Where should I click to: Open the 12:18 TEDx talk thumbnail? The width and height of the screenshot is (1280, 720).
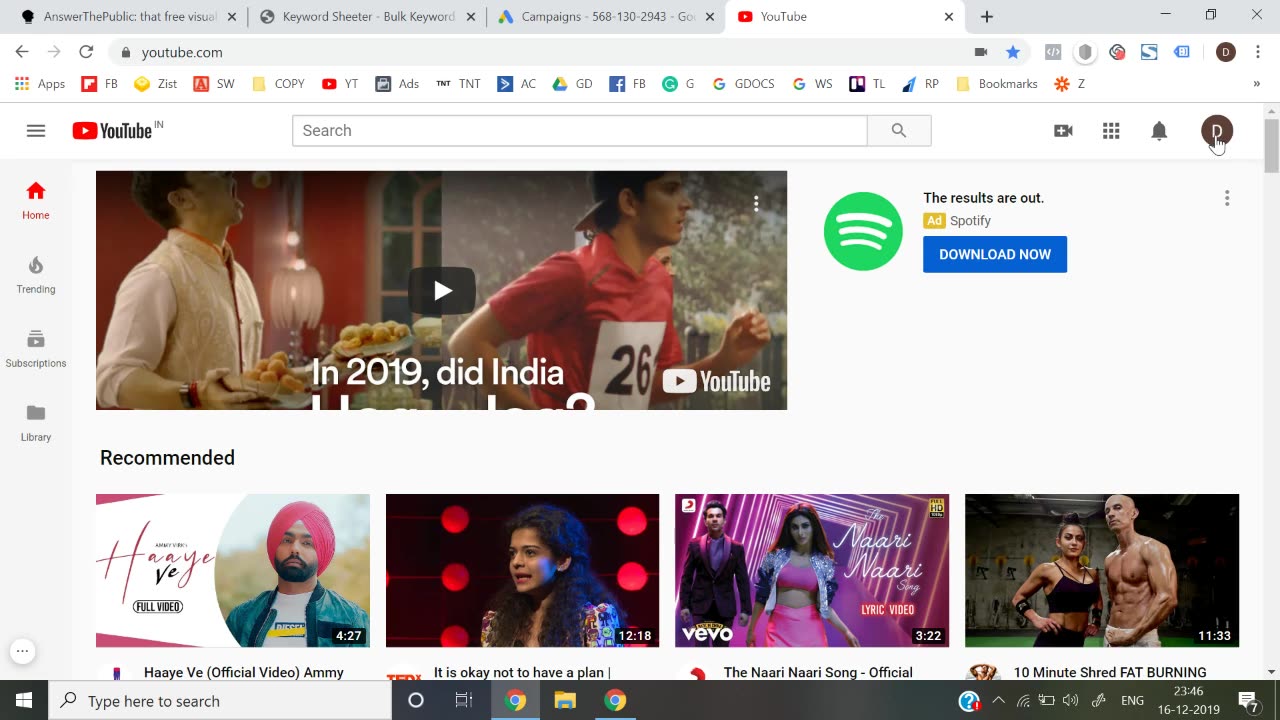pos(523,571)
